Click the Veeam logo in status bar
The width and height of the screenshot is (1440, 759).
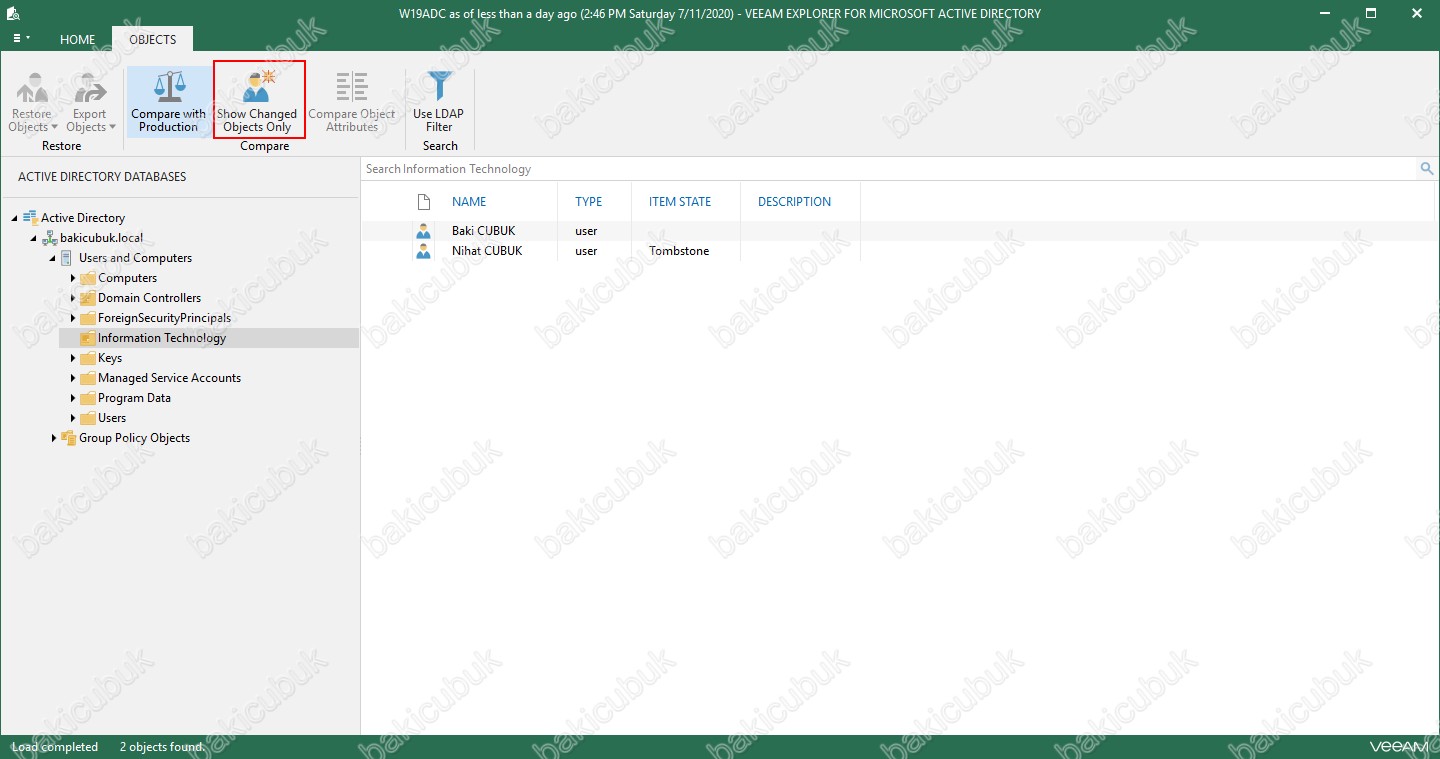click(x=1398, y=747)
